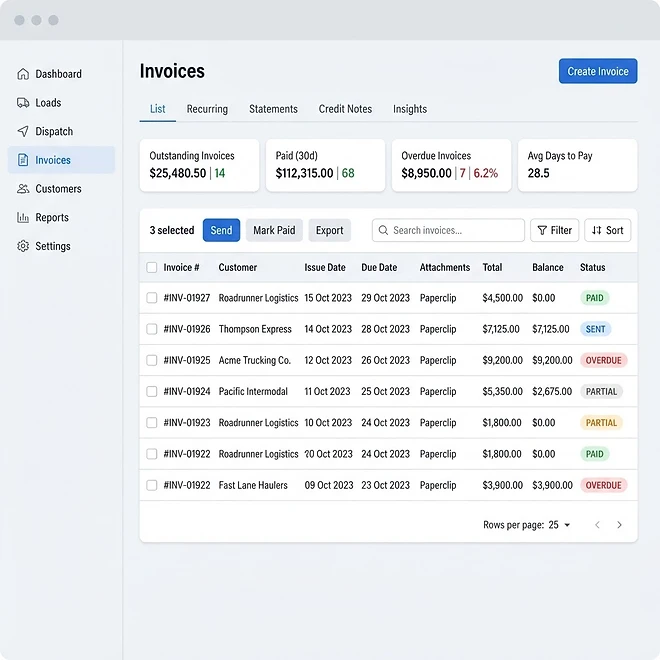Click the Customers people icon
The image size is (660, 660).
[23, 189]
